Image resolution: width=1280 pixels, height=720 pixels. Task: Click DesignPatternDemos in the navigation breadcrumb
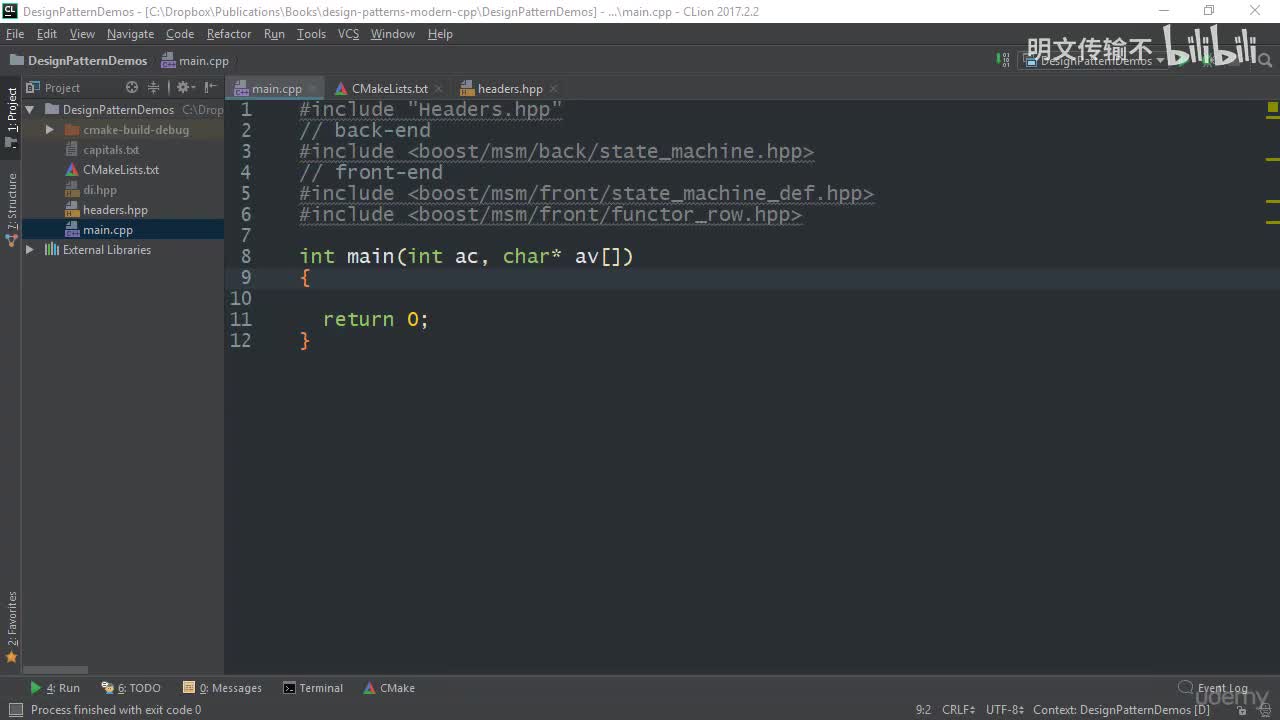coord(78,61)
